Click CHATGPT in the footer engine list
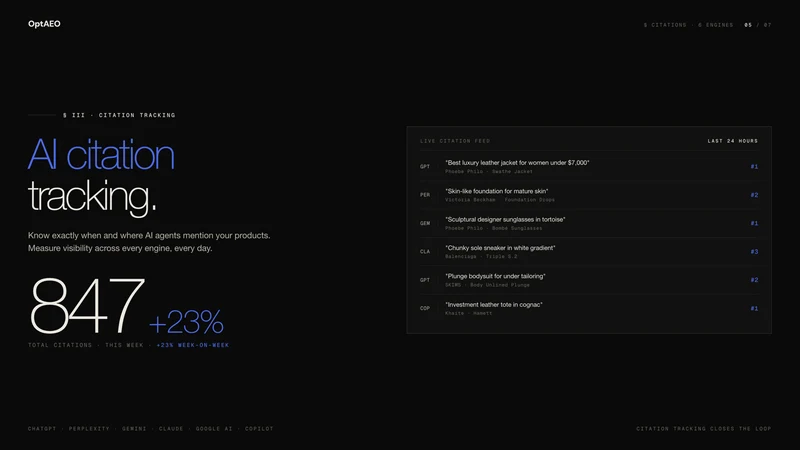The image size is (800, 450). [x=42, y=429]
